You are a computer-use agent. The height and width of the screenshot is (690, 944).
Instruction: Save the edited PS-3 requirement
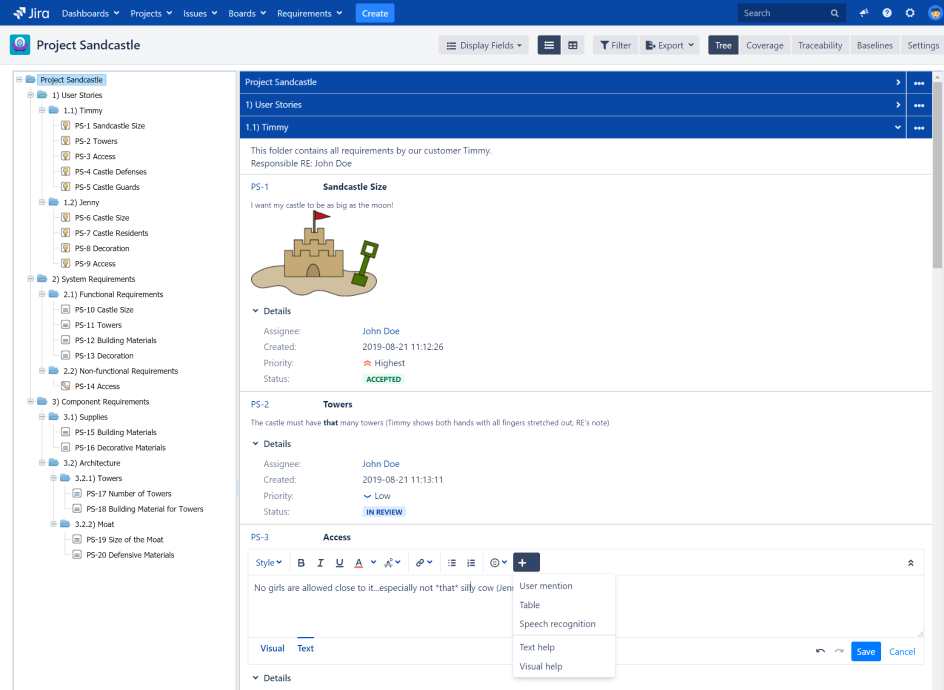(x=865, y=651)
